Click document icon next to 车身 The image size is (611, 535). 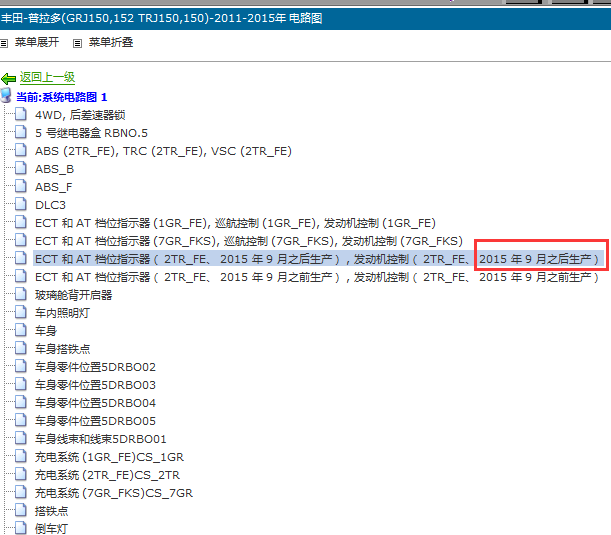point(21,330)
